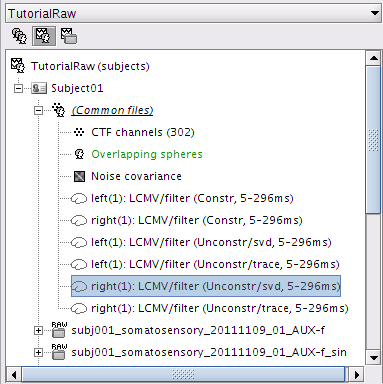Select right(1): LCMV/filter (Unconstr/trace, 5-296ms)

tap(220, 308)
